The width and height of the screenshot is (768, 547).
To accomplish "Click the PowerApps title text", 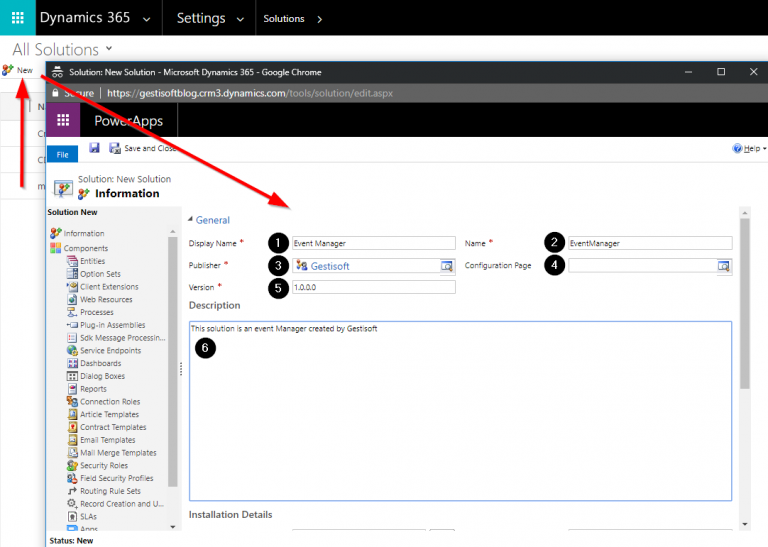I will point(128,121).
